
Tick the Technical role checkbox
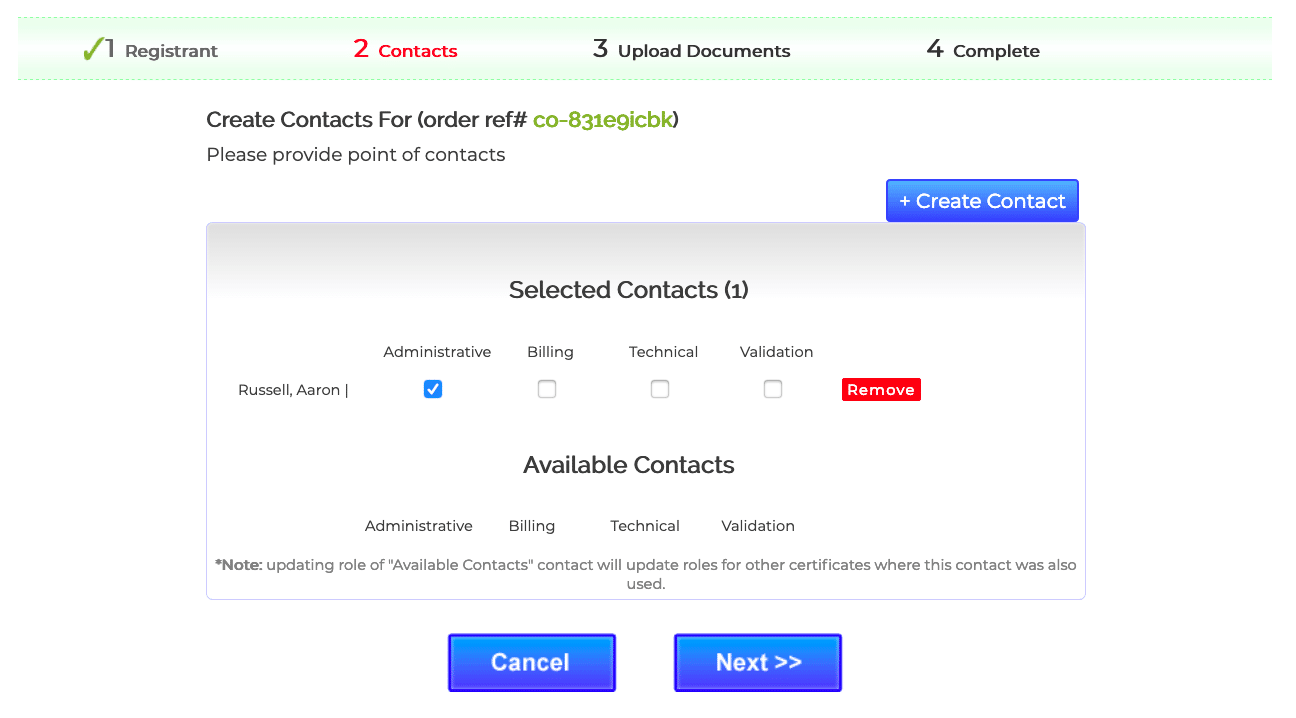[660, 389]
